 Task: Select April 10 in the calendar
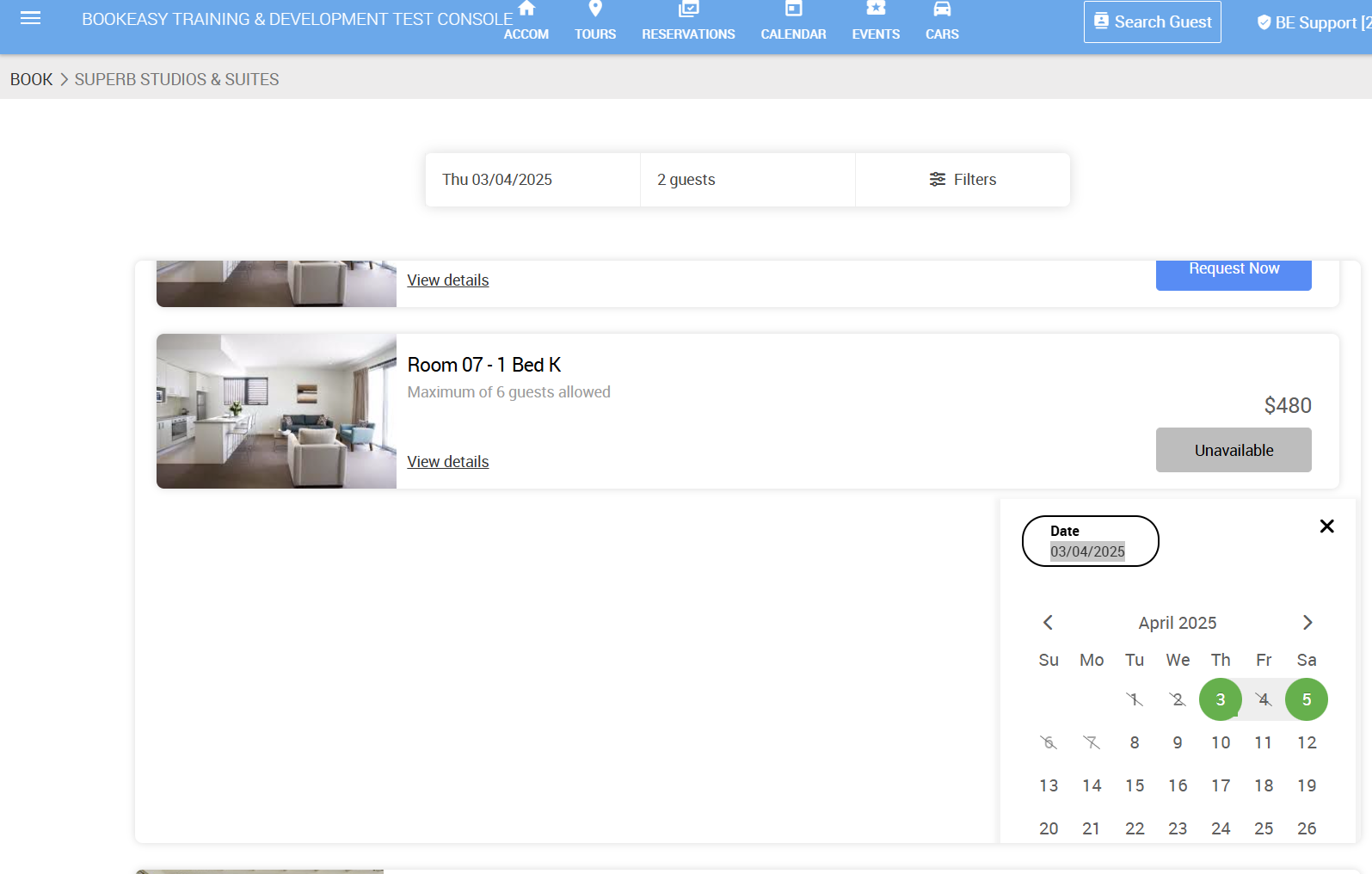1221,742
